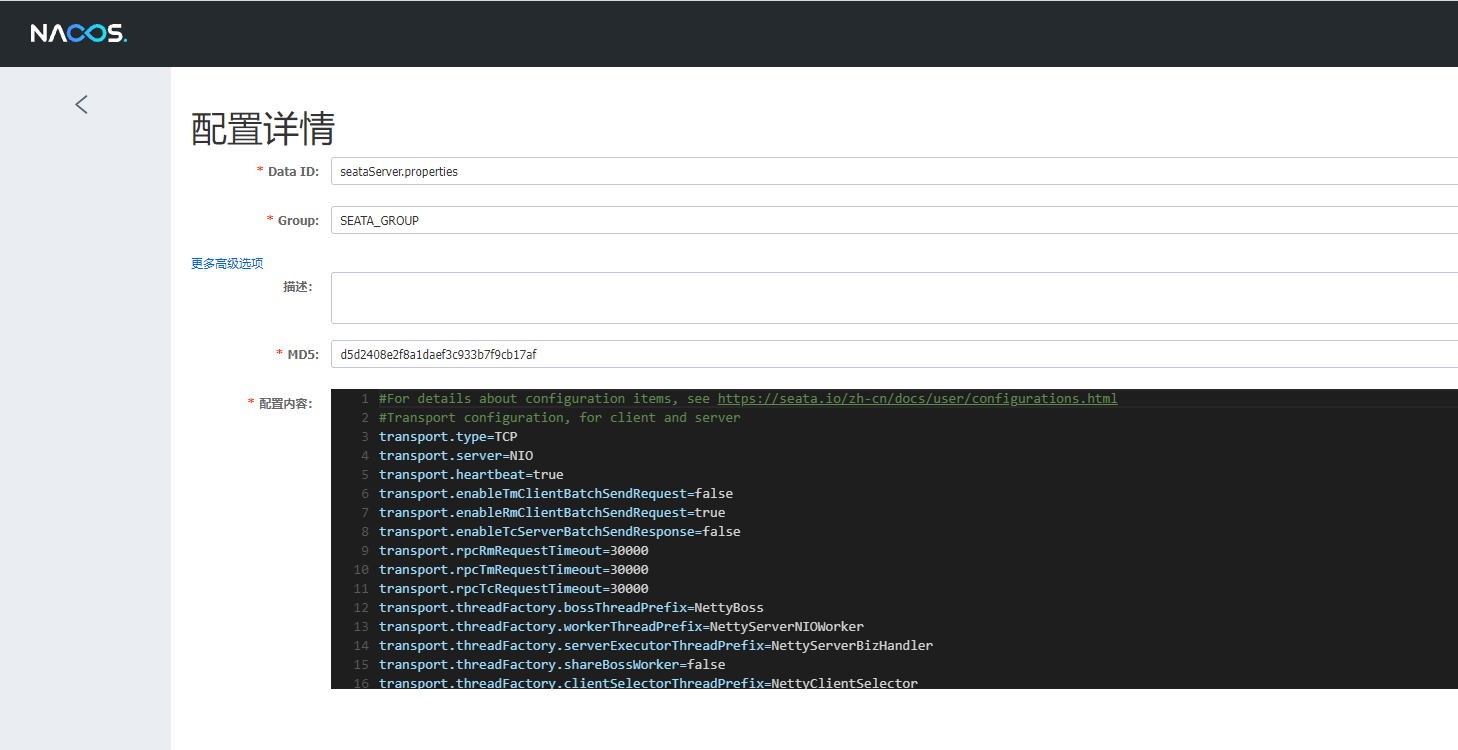The height and width of the screenshot is (750, 1458).
Task: Click the Data ID field seataServer.properties
Action: coord(894,171)
